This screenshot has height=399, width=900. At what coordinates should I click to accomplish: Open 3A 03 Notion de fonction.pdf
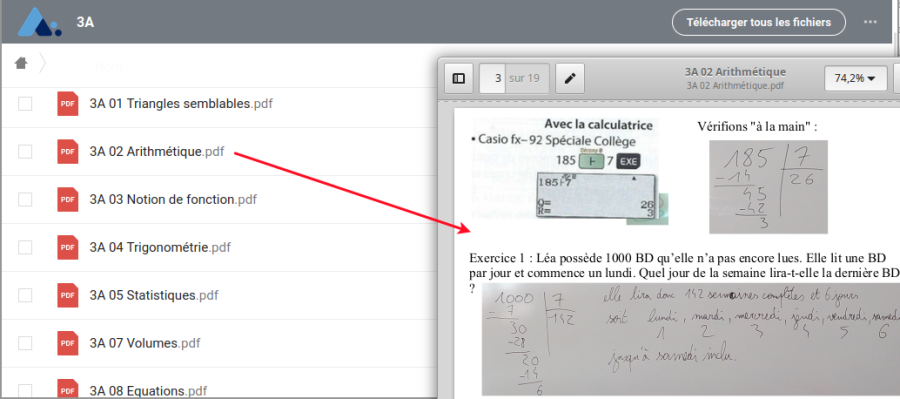tap(173, 200)
